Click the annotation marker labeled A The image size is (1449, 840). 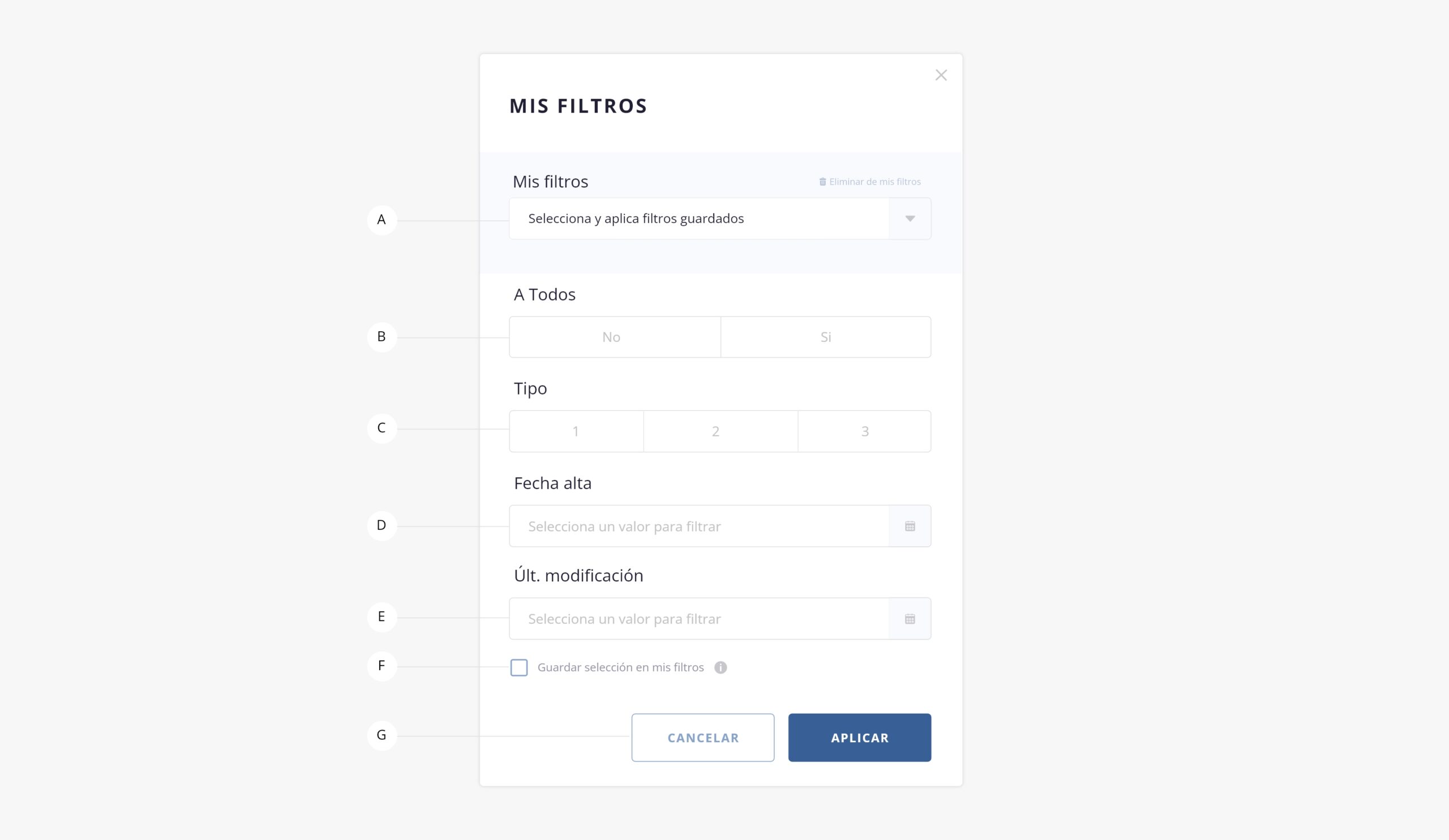click(382, 220)
